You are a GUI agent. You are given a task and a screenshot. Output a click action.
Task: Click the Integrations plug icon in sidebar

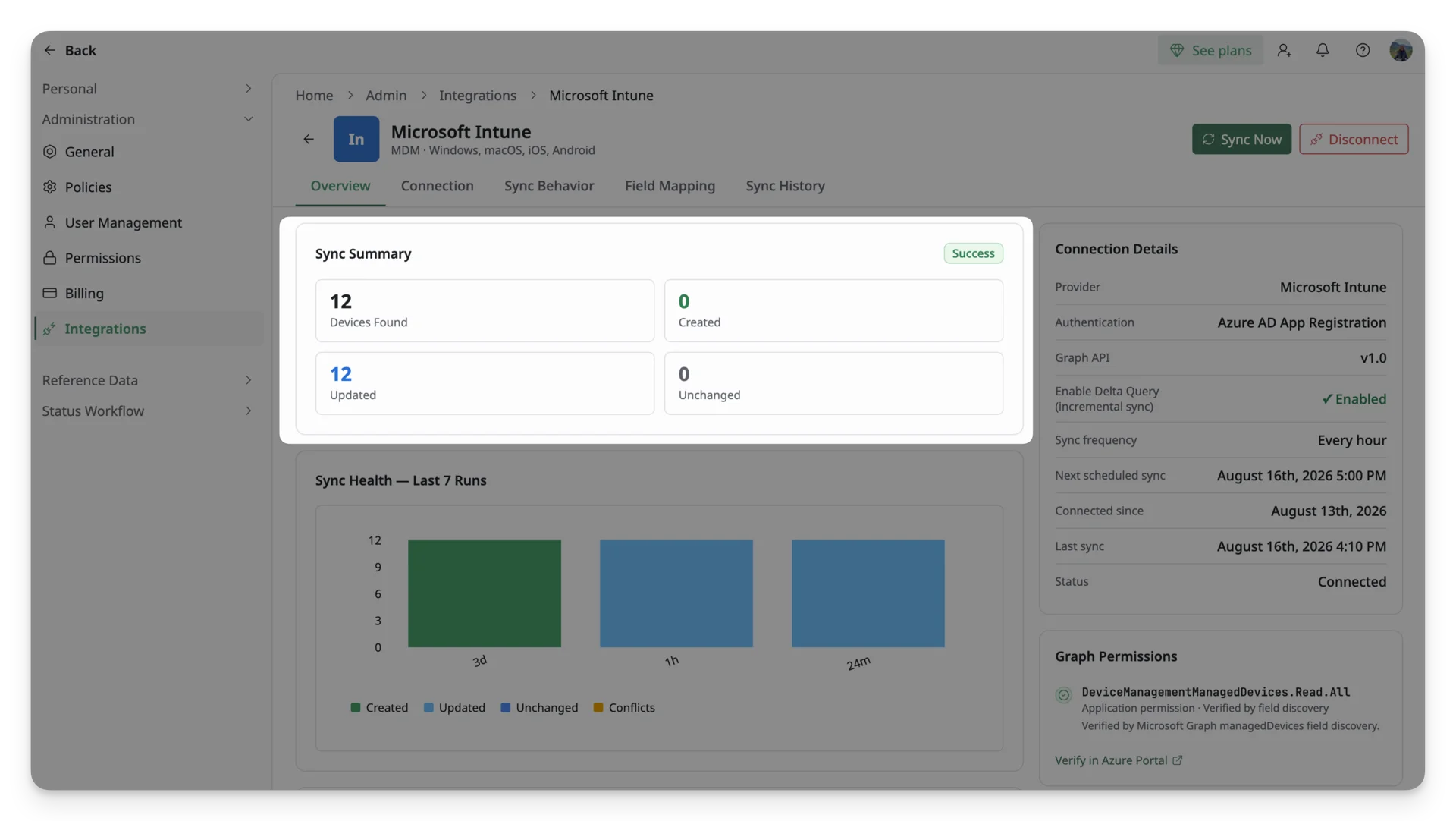[50, 329]
